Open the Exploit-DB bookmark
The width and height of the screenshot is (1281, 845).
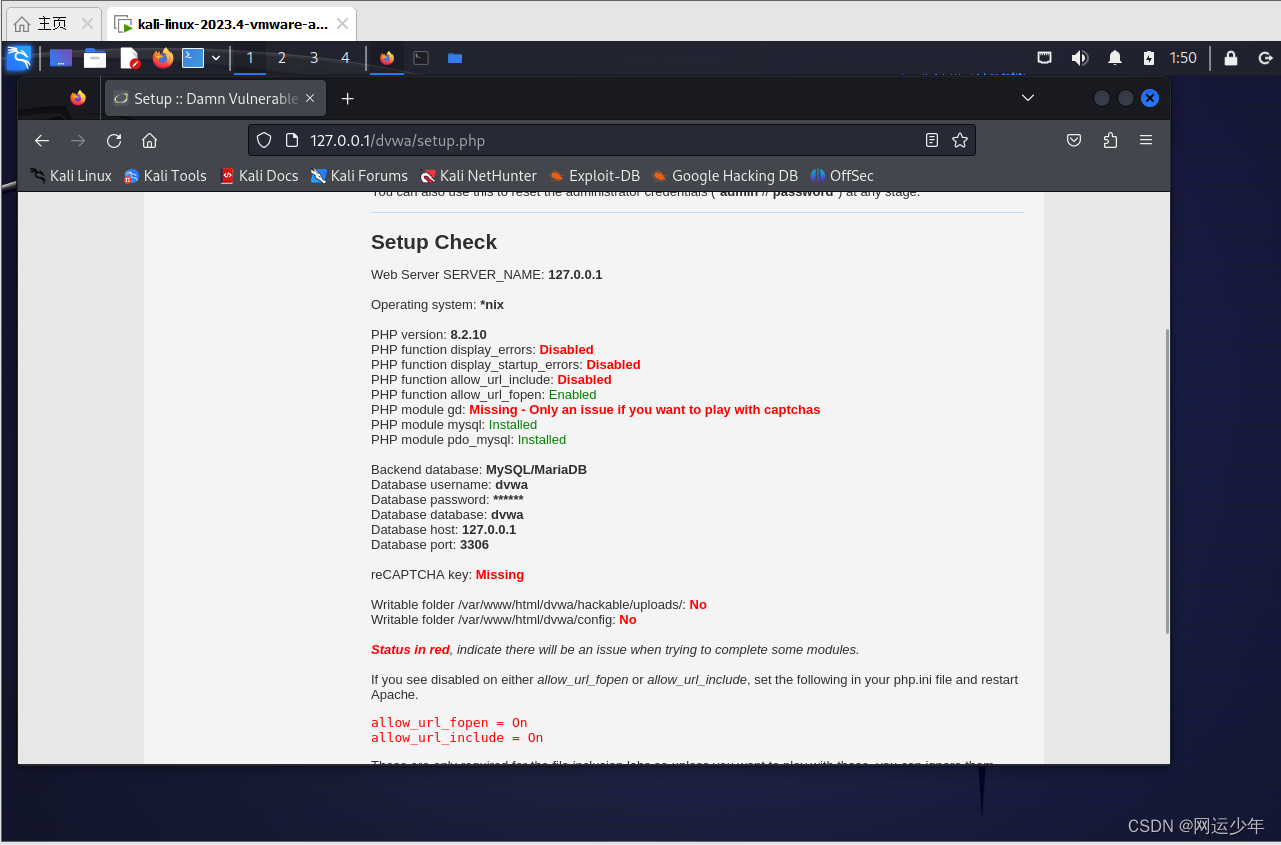594,176
